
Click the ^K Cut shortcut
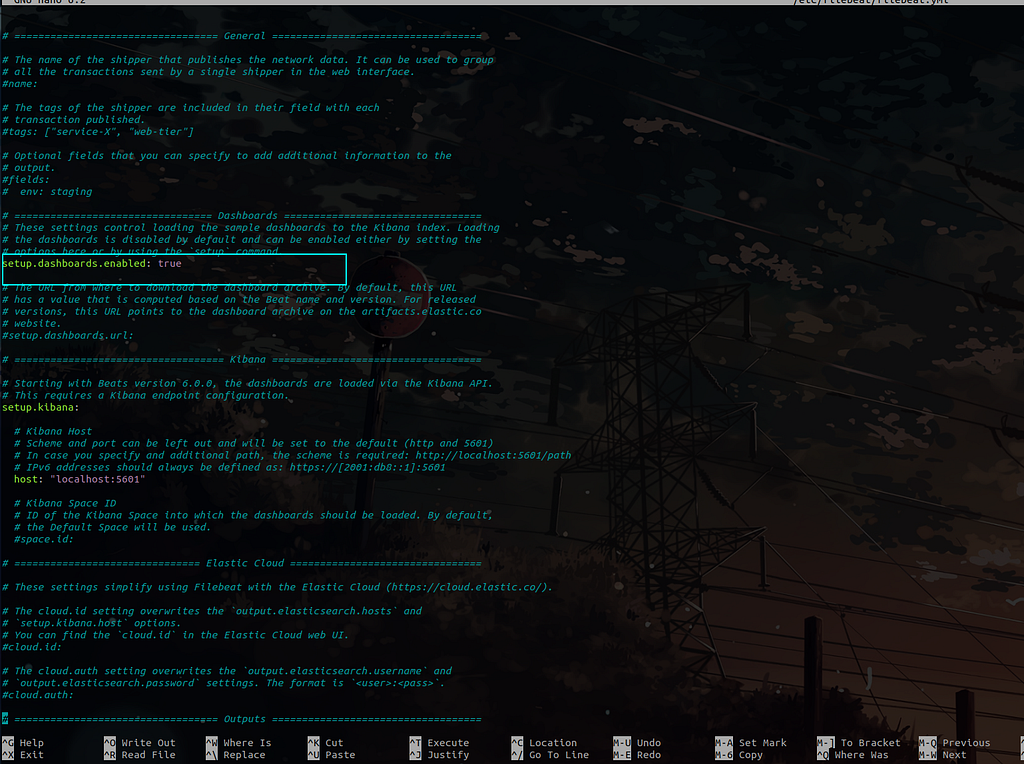point(325,743)
